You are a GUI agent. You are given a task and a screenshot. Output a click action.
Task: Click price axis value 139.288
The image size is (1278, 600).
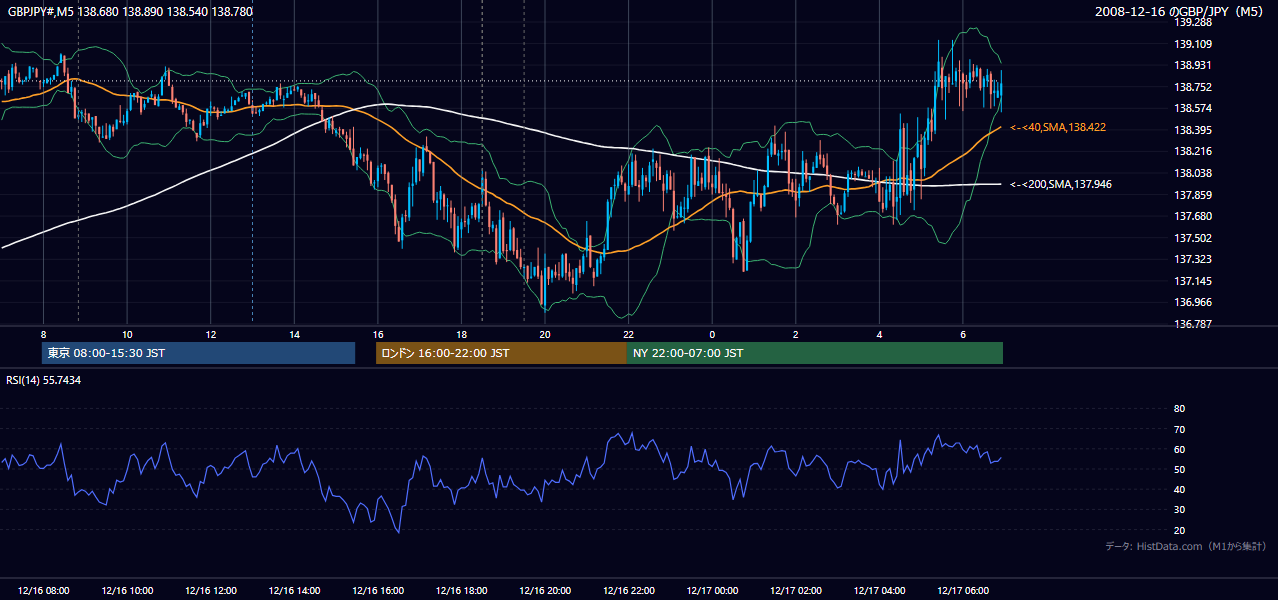point(1193,22)
